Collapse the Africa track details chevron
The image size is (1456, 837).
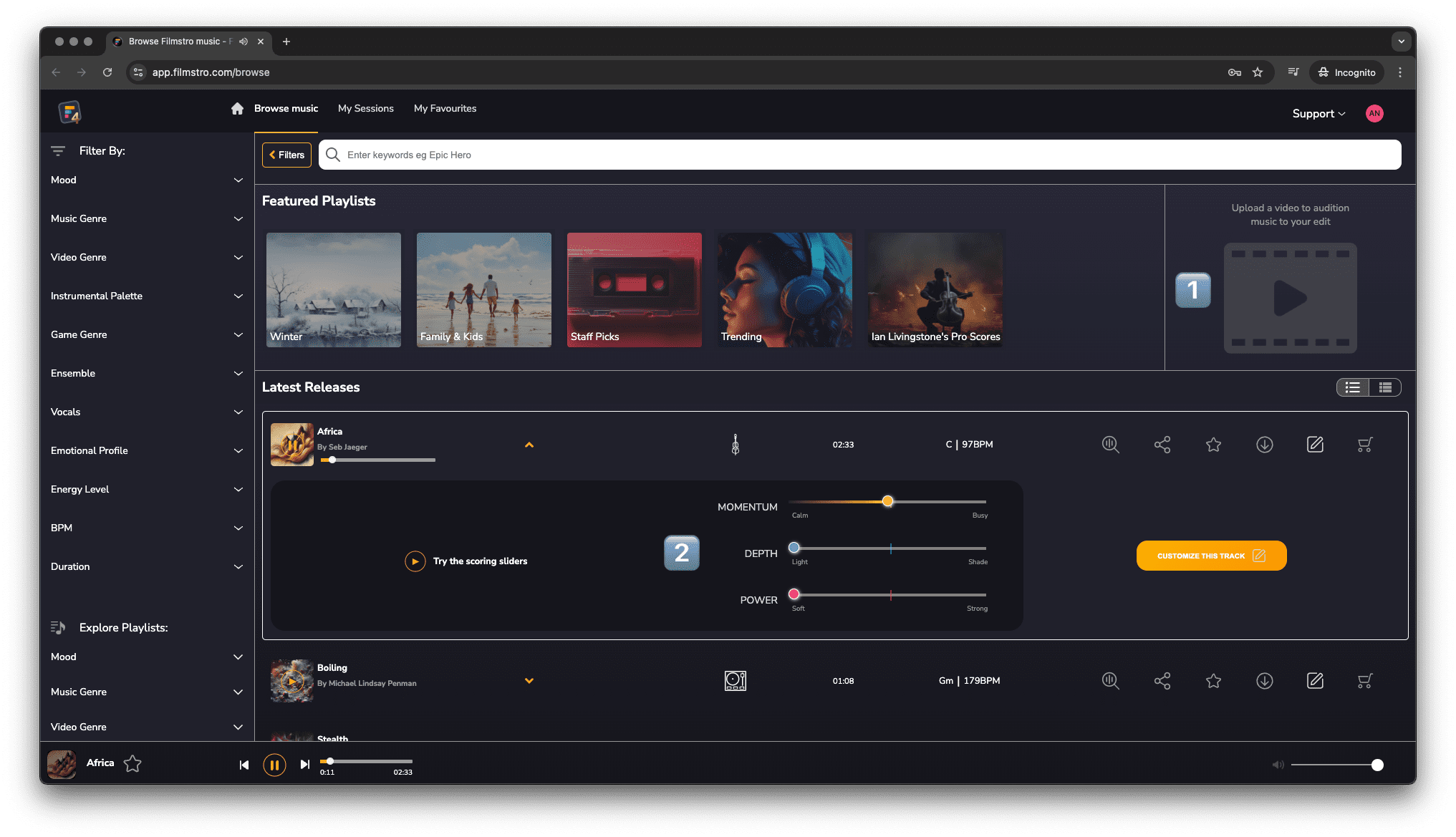point(529,445)
